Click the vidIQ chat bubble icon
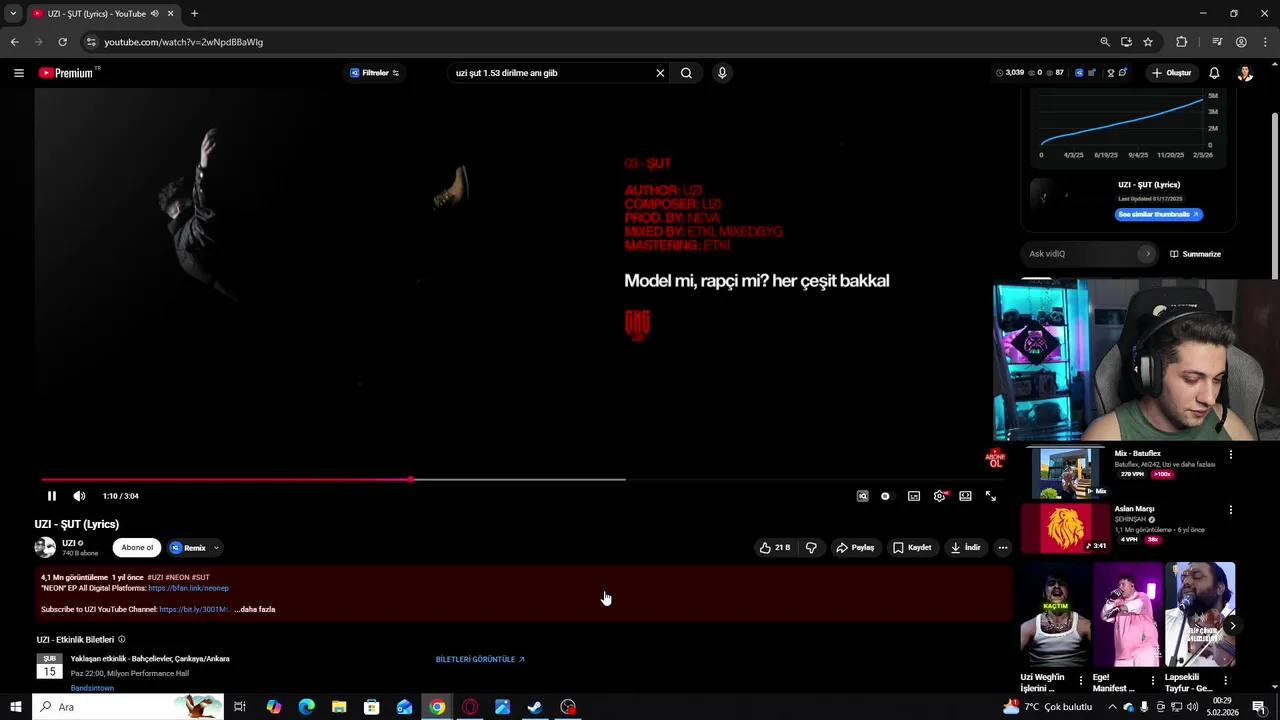1280x720 pixels. (1123, 73)
